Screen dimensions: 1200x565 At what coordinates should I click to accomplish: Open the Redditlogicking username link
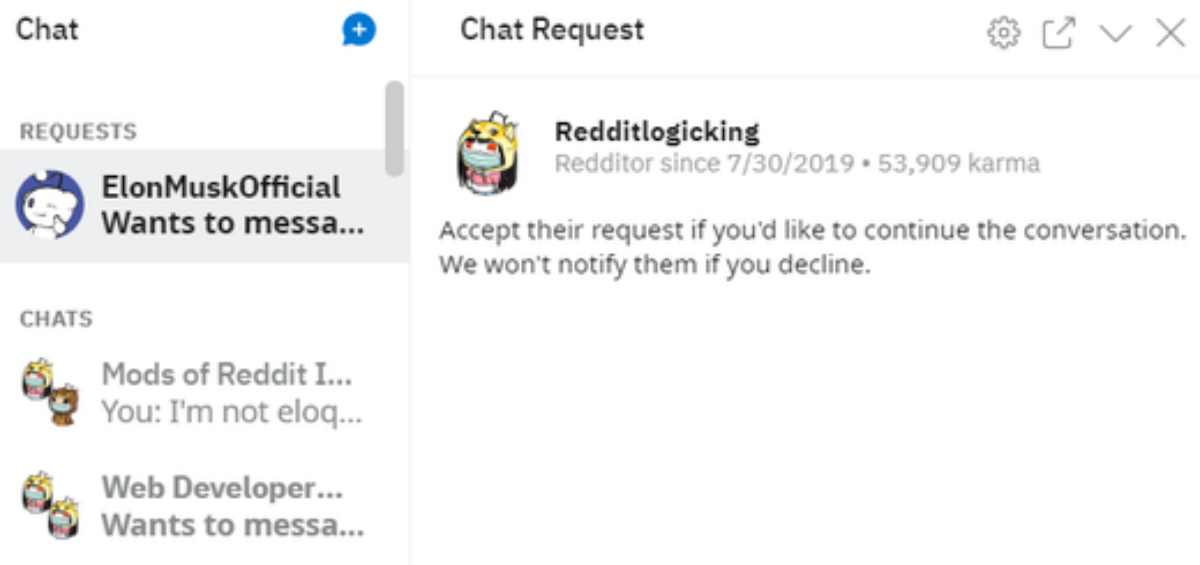(x=657, y=131)
